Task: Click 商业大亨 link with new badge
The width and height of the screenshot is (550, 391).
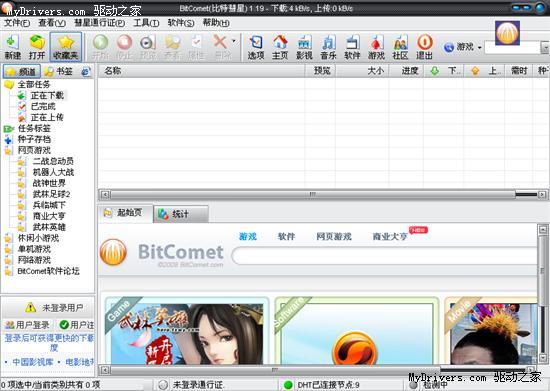Action: pos(390,237)
